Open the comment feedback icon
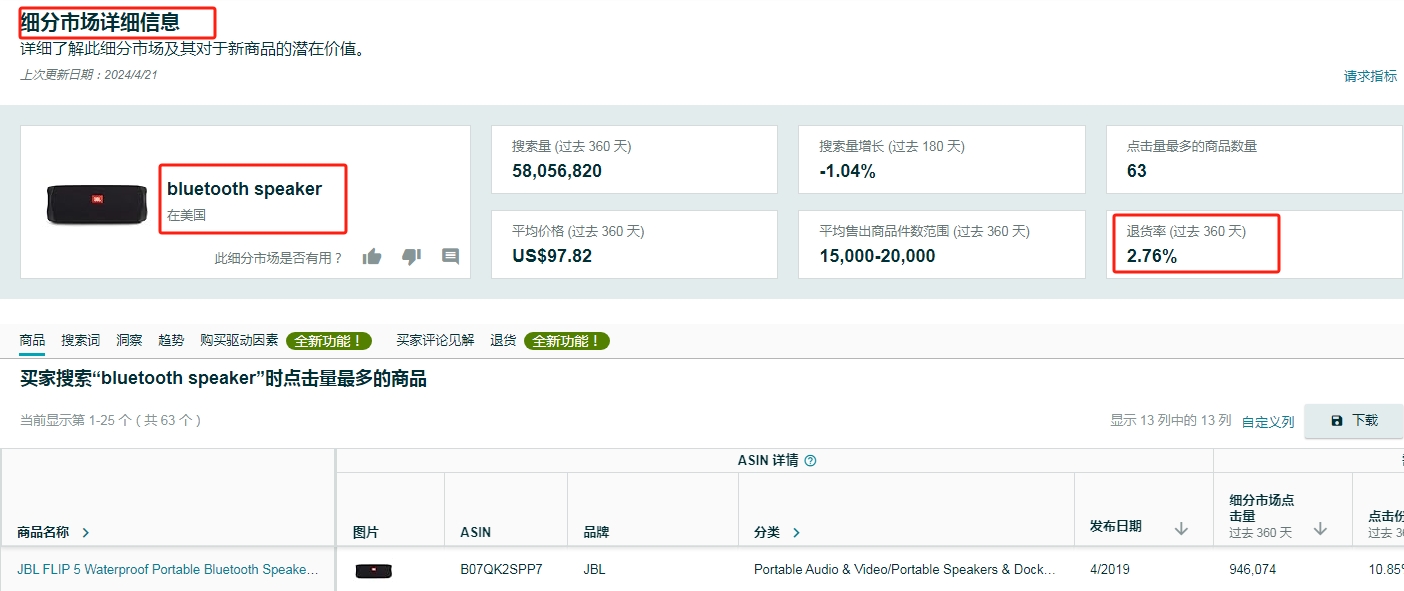This screenshot has width=1404, height=591. 450,257
